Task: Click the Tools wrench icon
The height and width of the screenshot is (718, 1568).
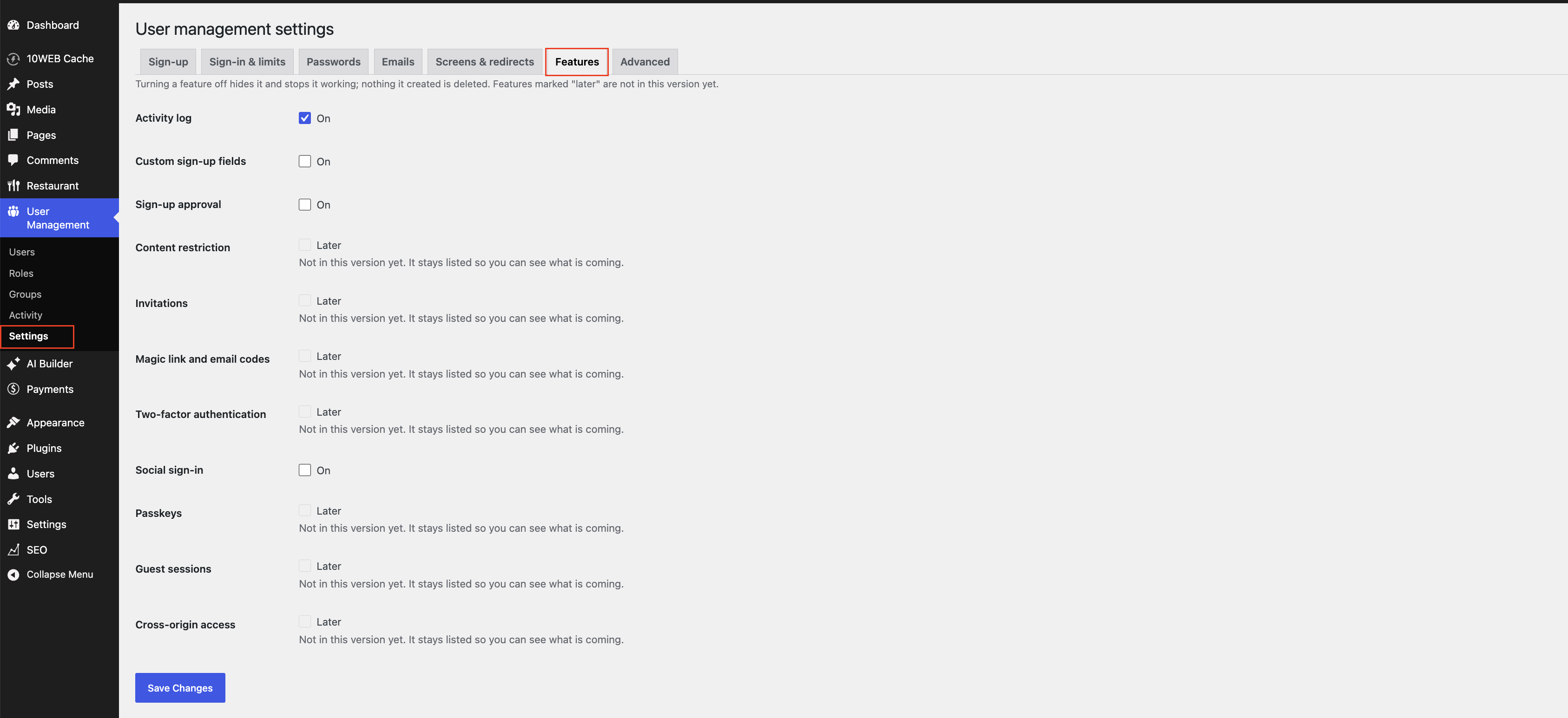Action: tap(13, 499)
